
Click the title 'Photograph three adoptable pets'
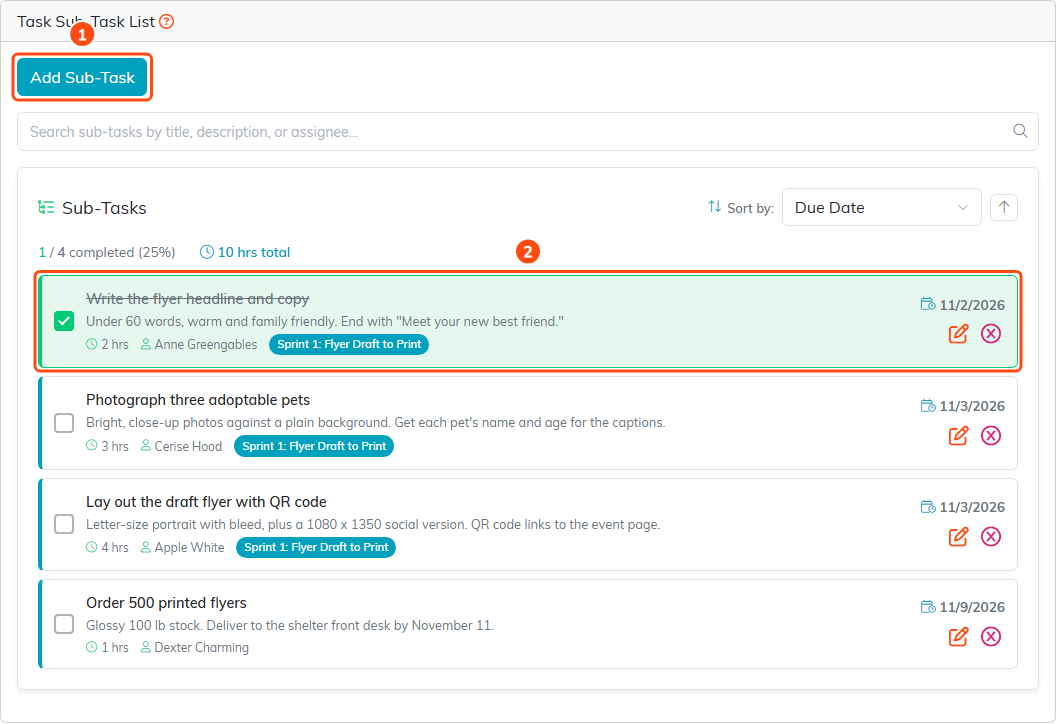click(x=198, y=400)
